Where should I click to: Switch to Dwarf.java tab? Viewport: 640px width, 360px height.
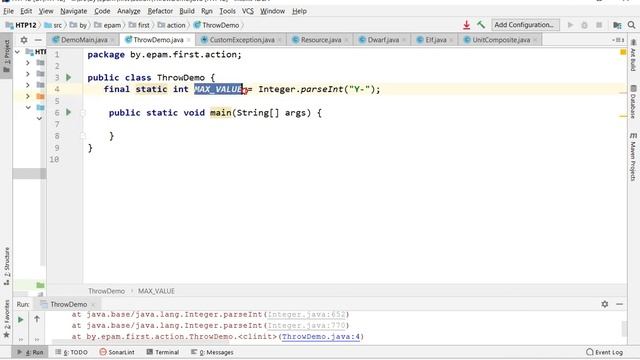coord(383,40)
